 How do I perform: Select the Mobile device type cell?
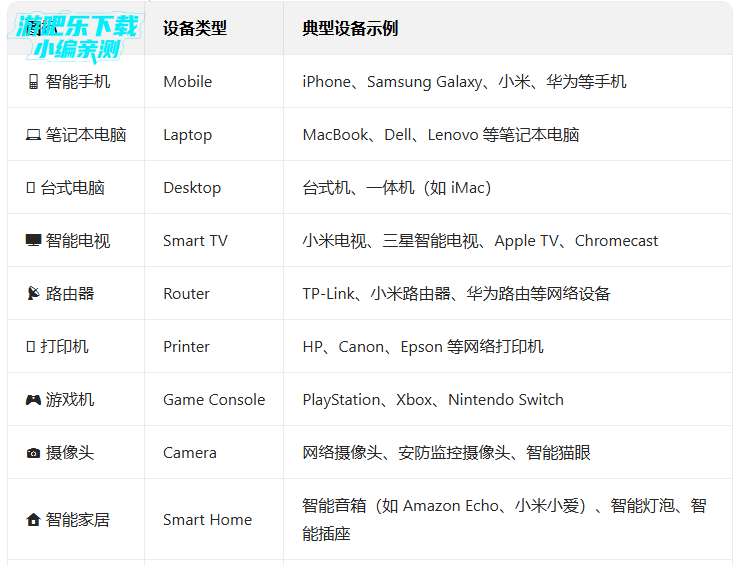click(x=188, y=82)
